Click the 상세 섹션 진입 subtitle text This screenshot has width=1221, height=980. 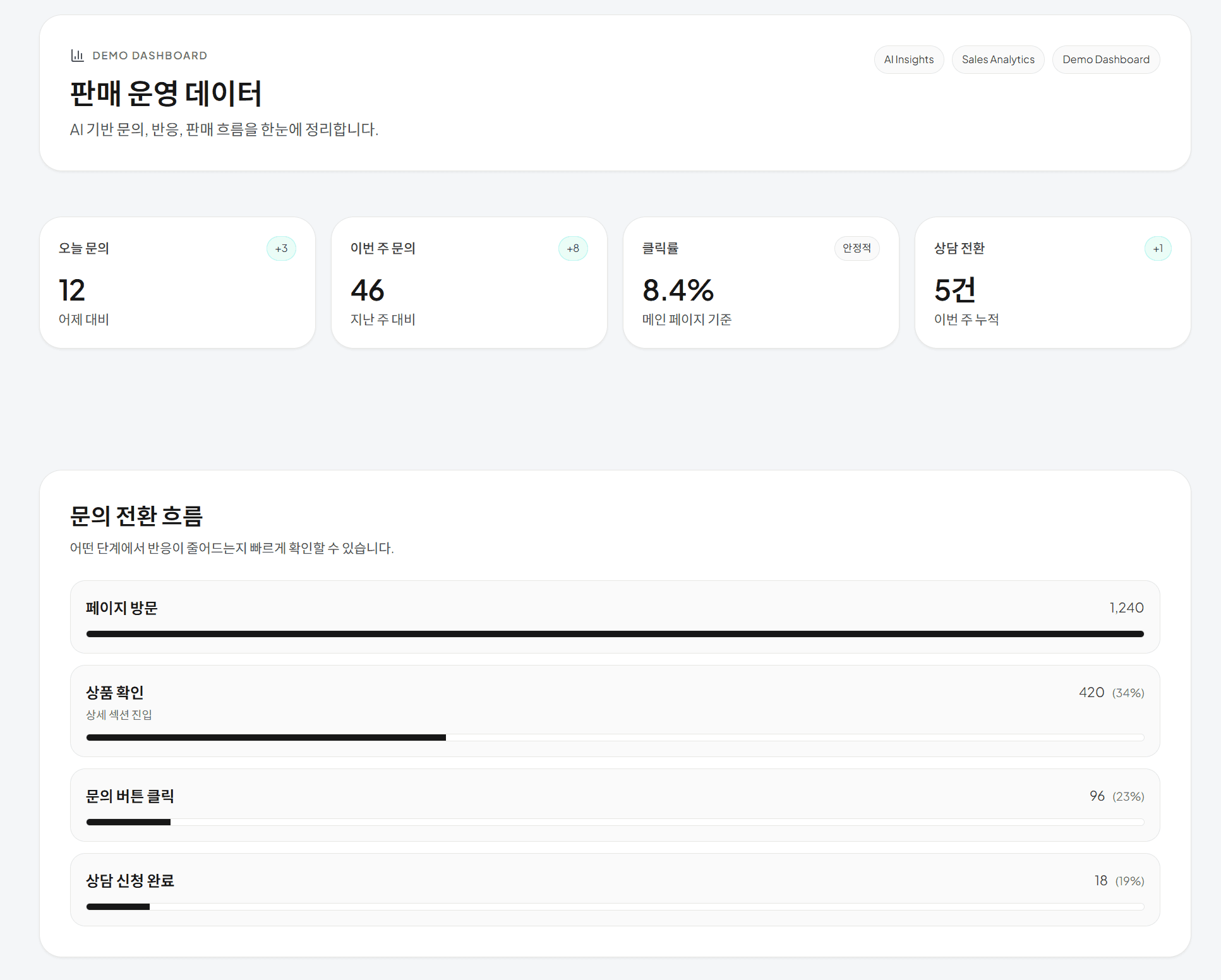118,715
